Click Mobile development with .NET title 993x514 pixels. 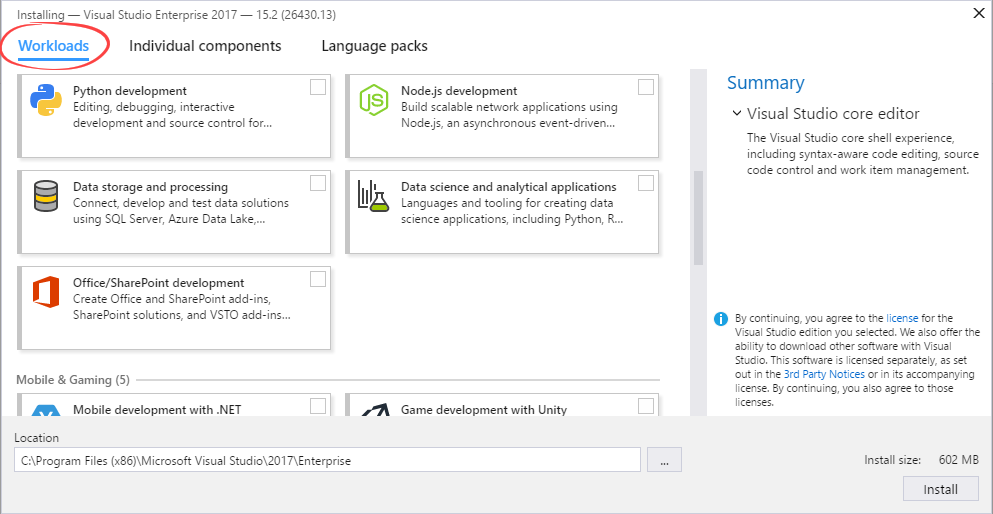[157, 410]
